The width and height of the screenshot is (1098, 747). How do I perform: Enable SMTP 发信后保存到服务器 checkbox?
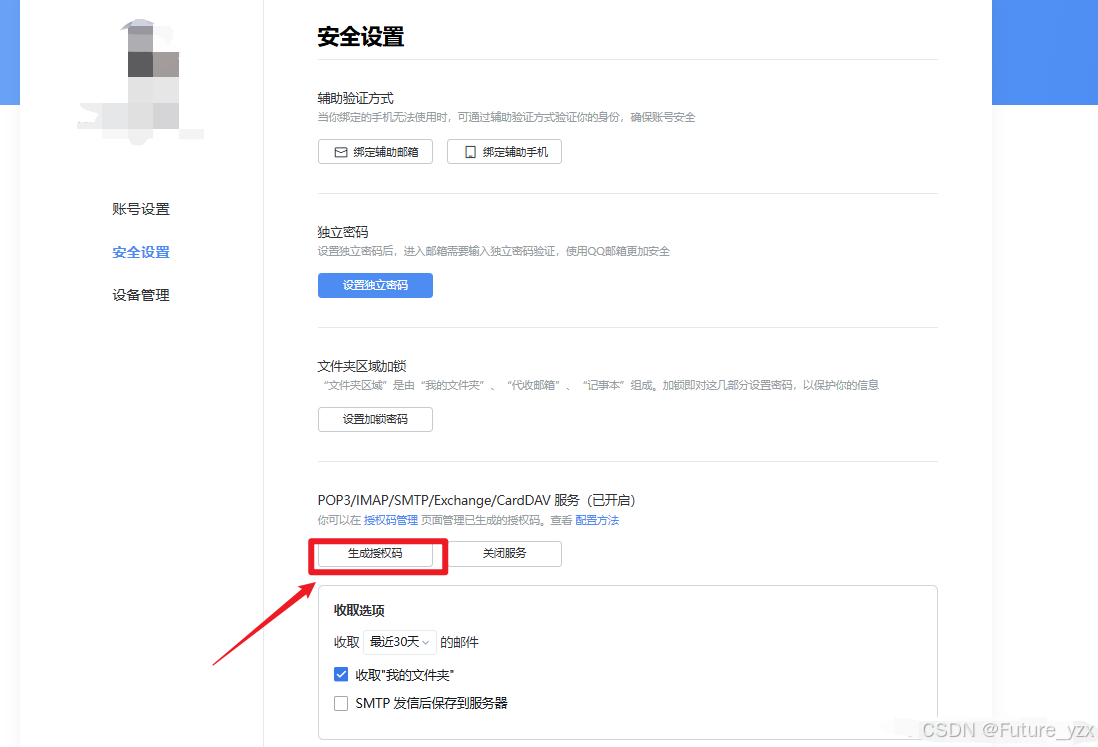(x=341, y=703)
